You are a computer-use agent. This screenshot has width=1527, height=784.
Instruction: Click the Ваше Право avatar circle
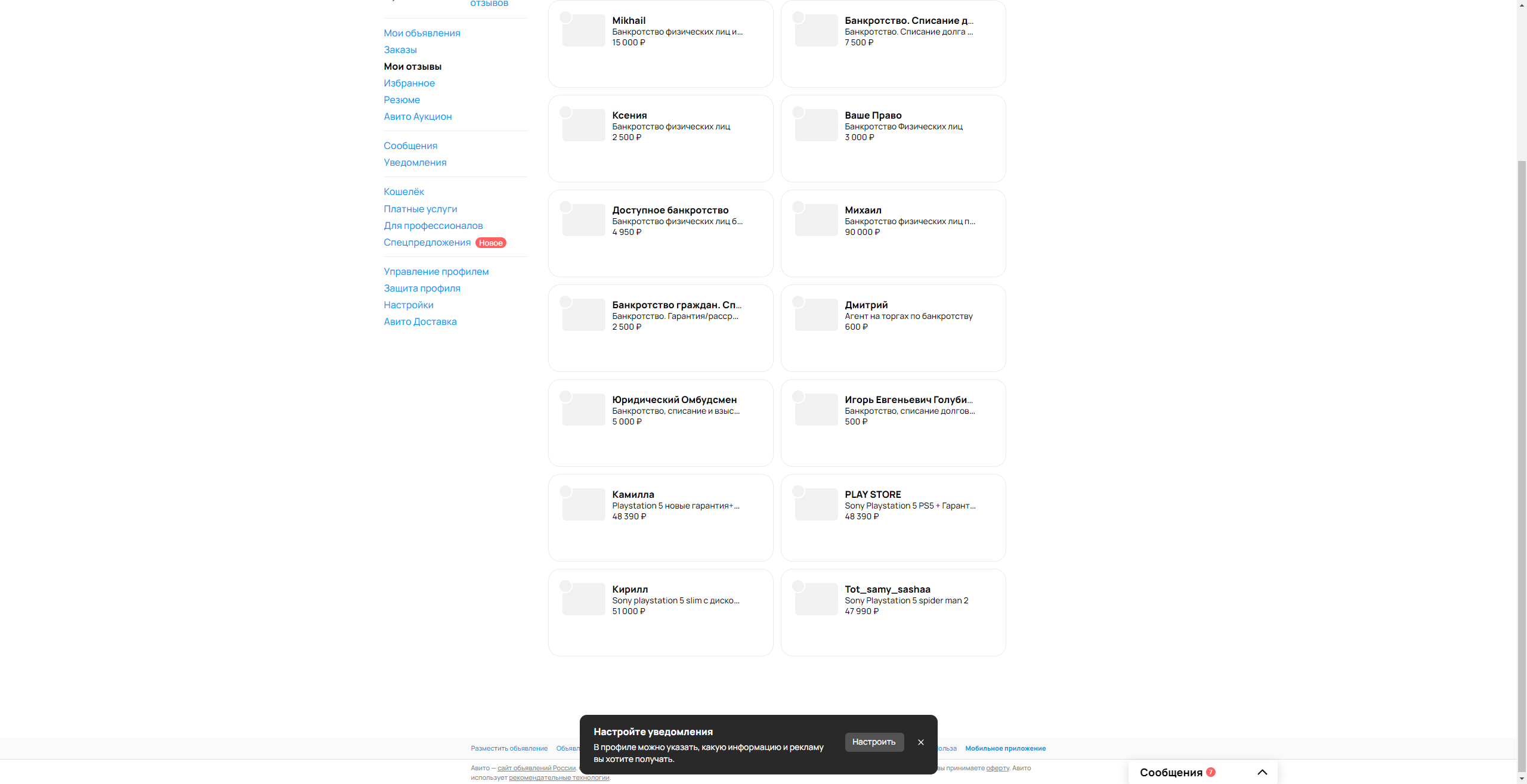coord(798,112)
